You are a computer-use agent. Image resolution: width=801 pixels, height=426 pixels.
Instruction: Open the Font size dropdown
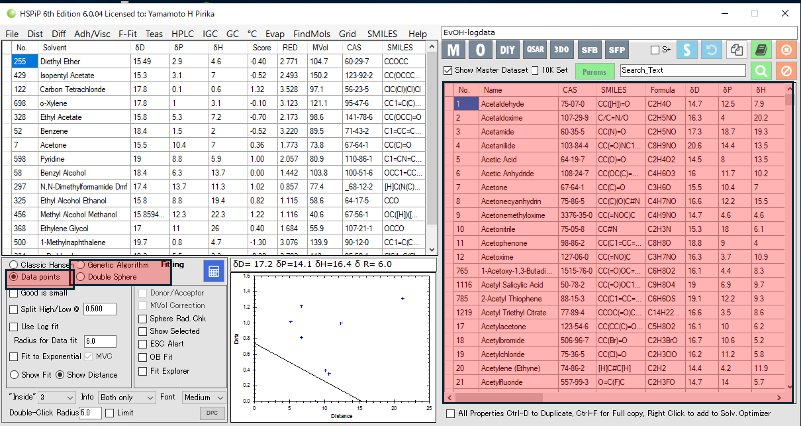[203, 397]
